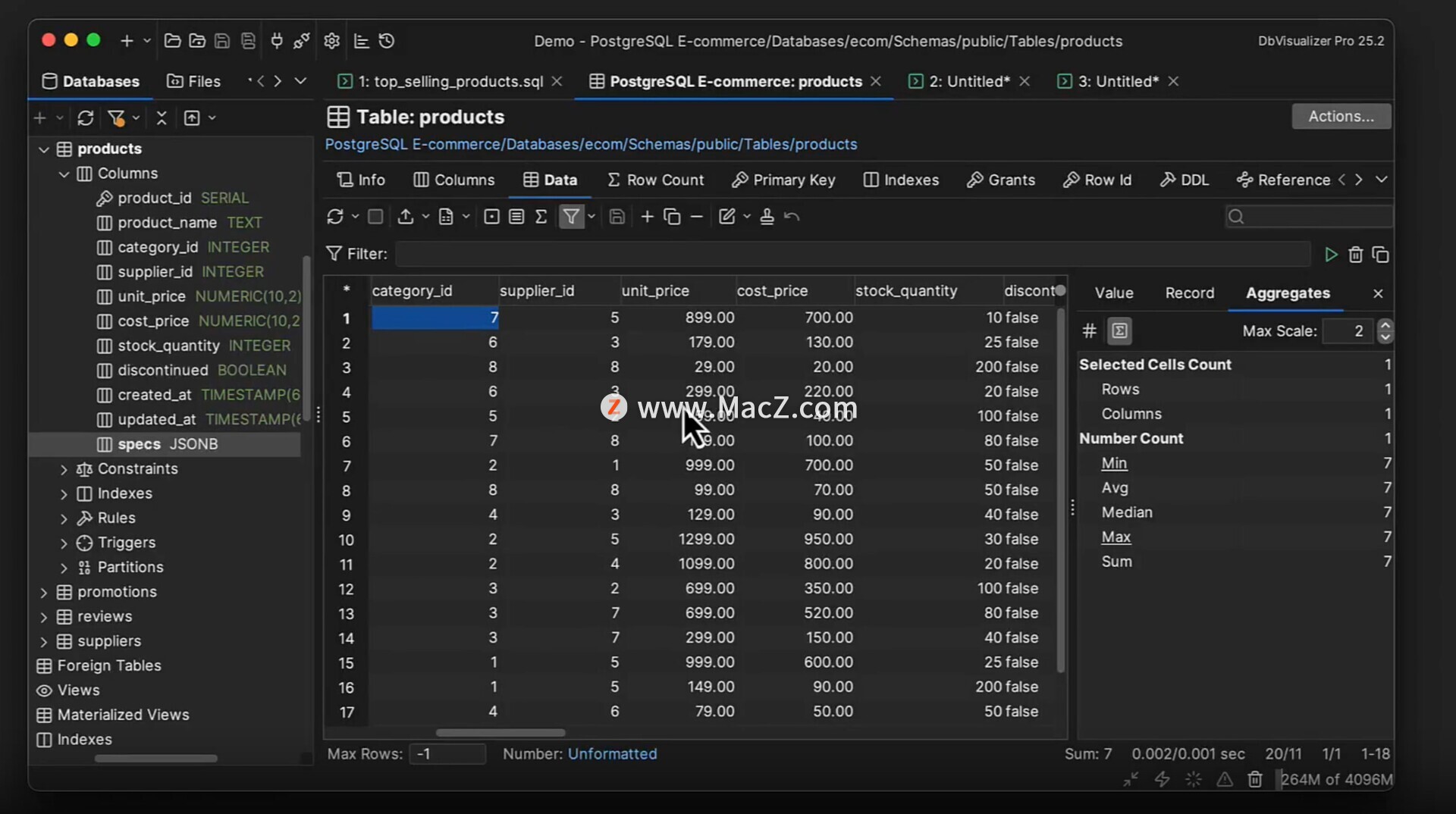The height and width of the screenshot is (814, 1456).
Task: Click the stamp icon in data toolbar
Action: pos(767,217)
